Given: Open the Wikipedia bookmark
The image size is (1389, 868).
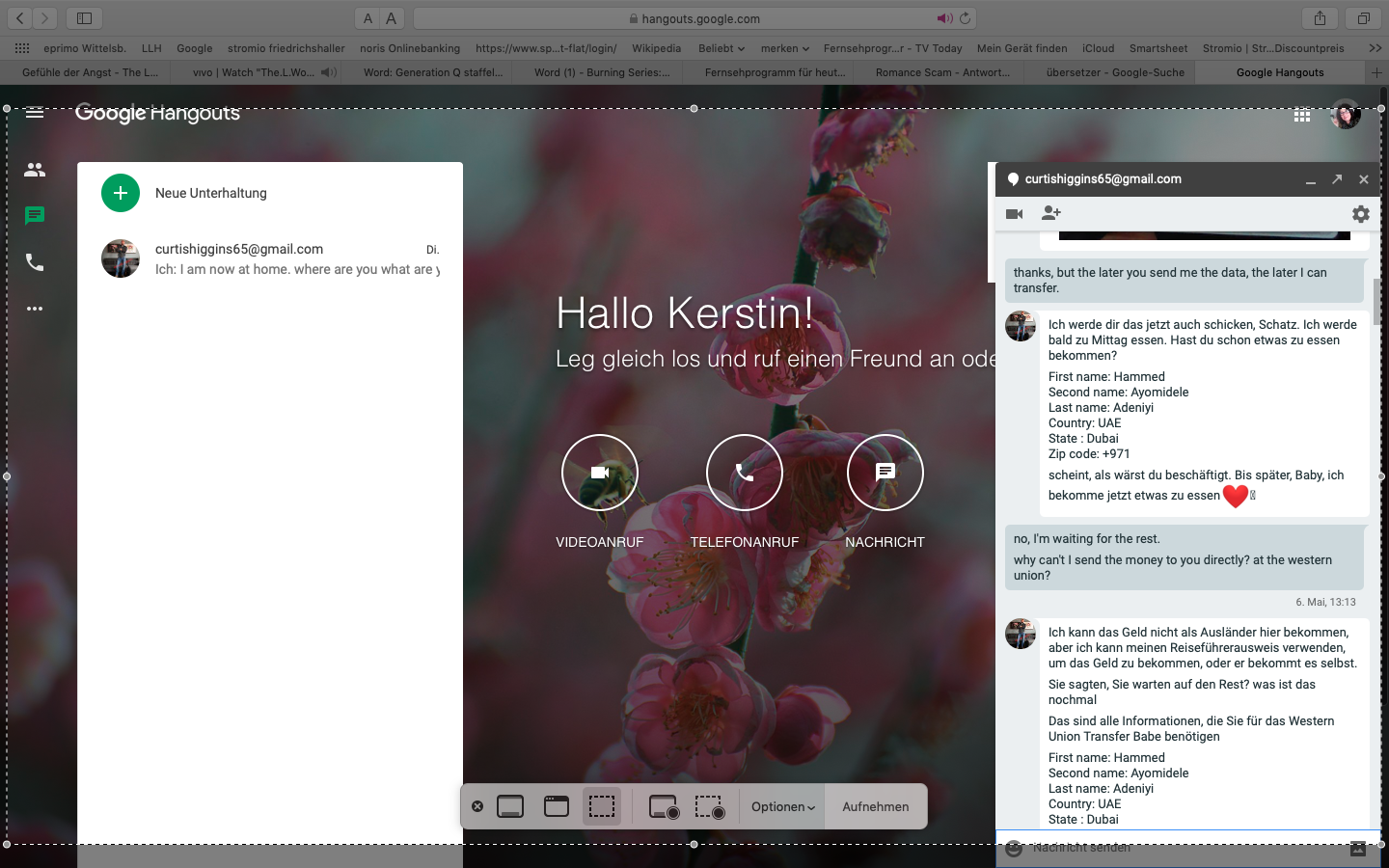Looking at the screenshot, I should [x=656, y=48].
